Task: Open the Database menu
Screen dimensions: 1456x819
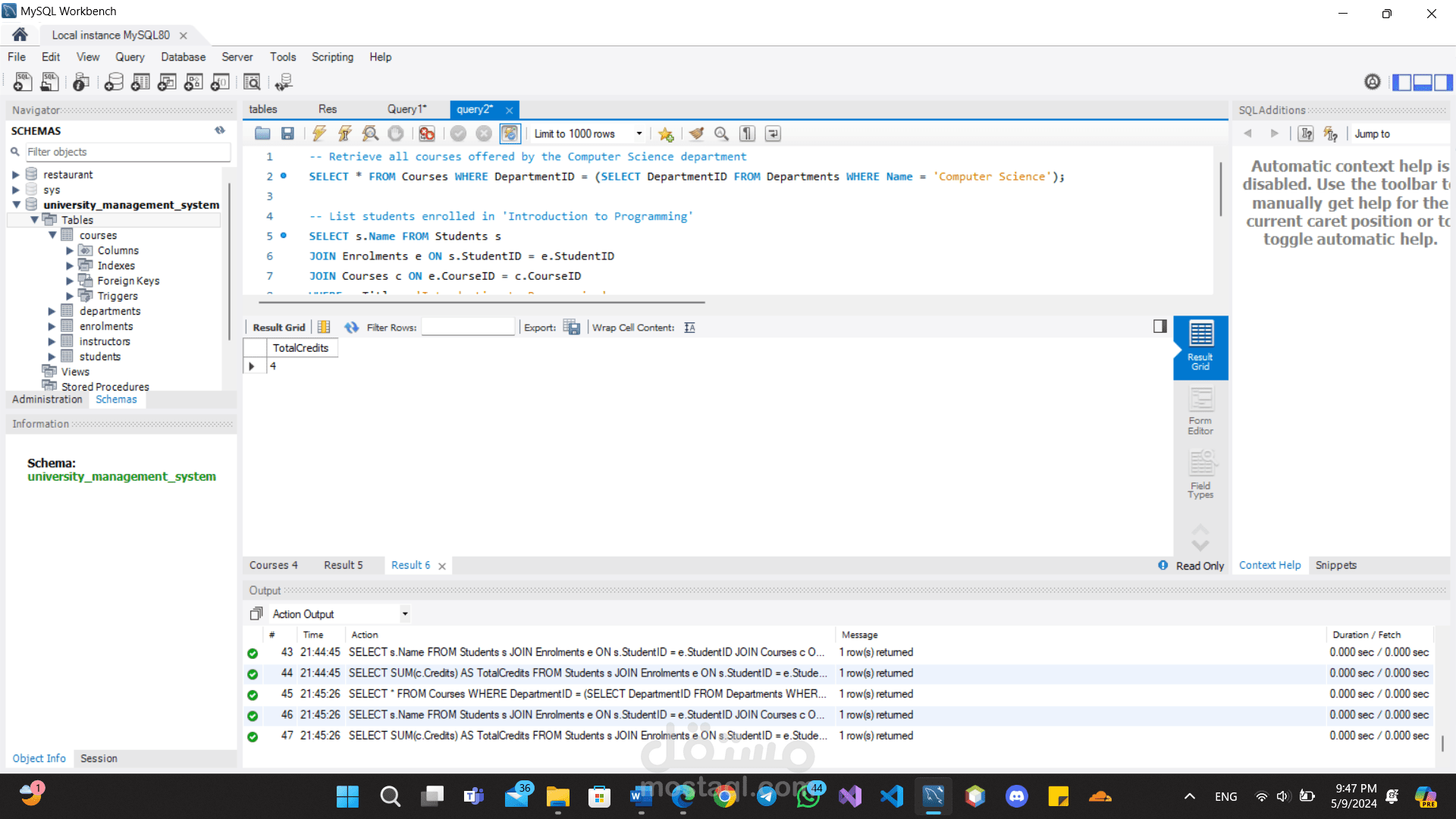Action: [183, 57]
